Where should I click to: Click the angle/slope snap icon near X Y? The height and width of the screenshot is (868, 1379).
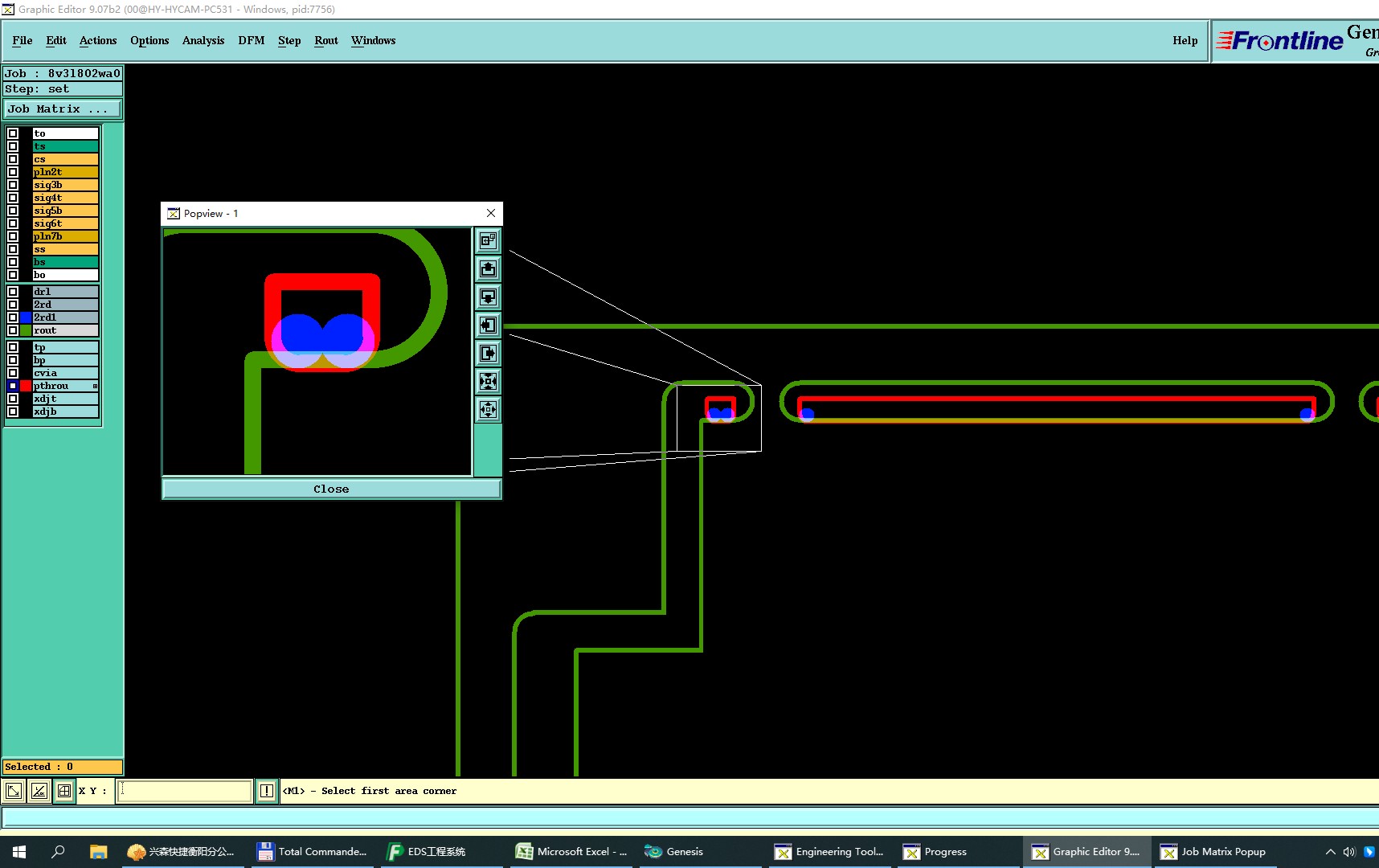point(39,791)
